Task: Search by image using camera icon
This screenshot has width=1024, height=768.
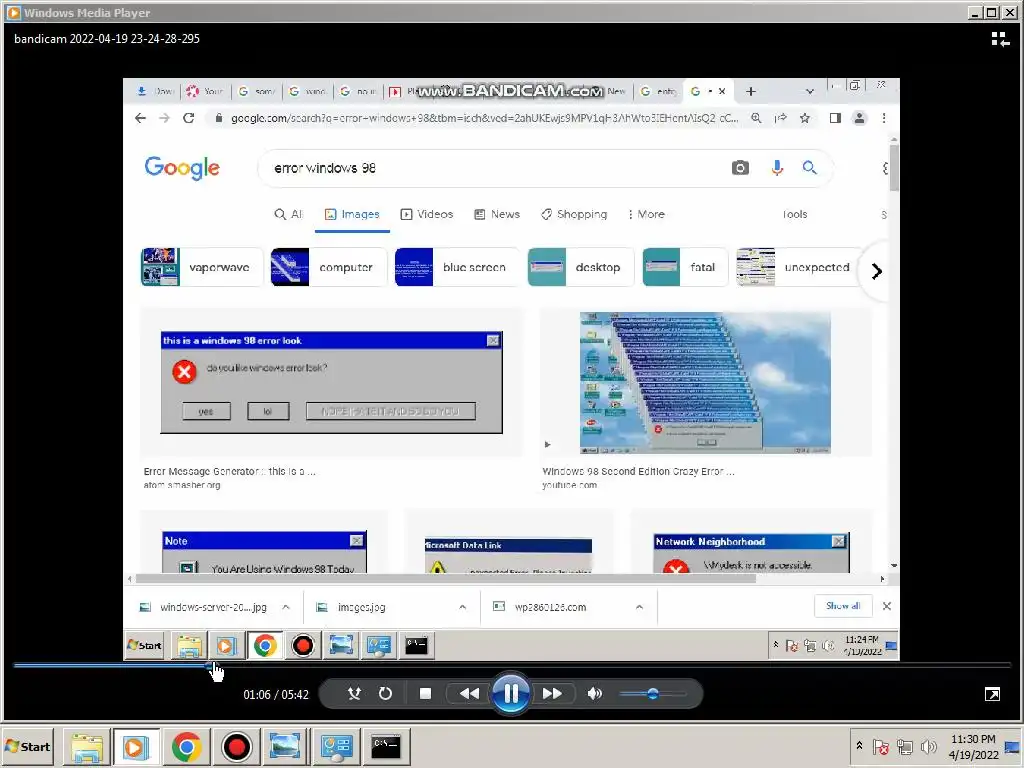Action: (740, 168)
